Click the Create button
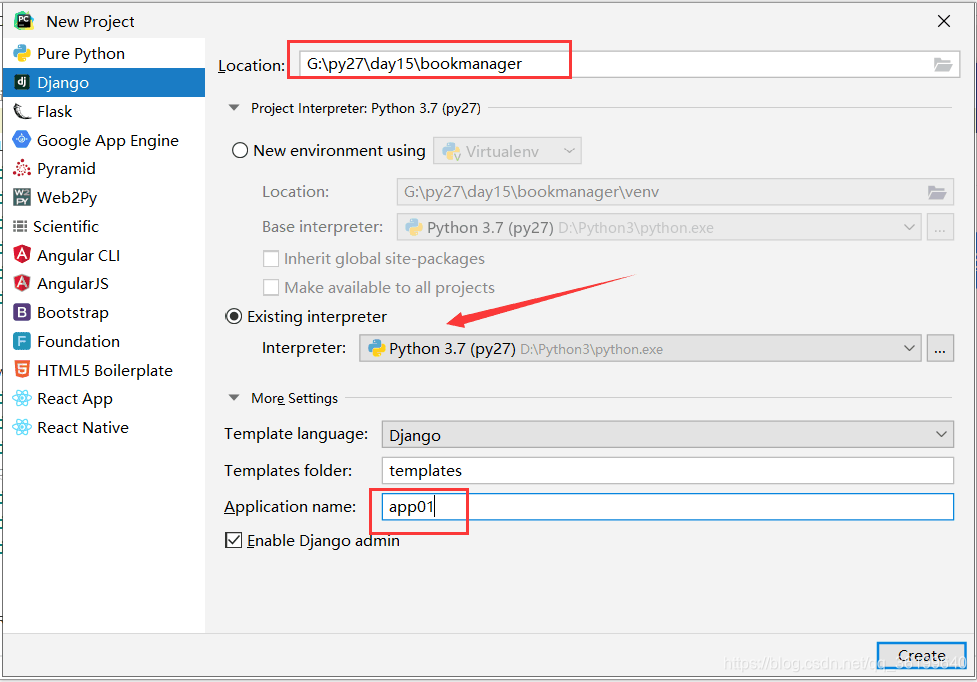 point(922,656)
